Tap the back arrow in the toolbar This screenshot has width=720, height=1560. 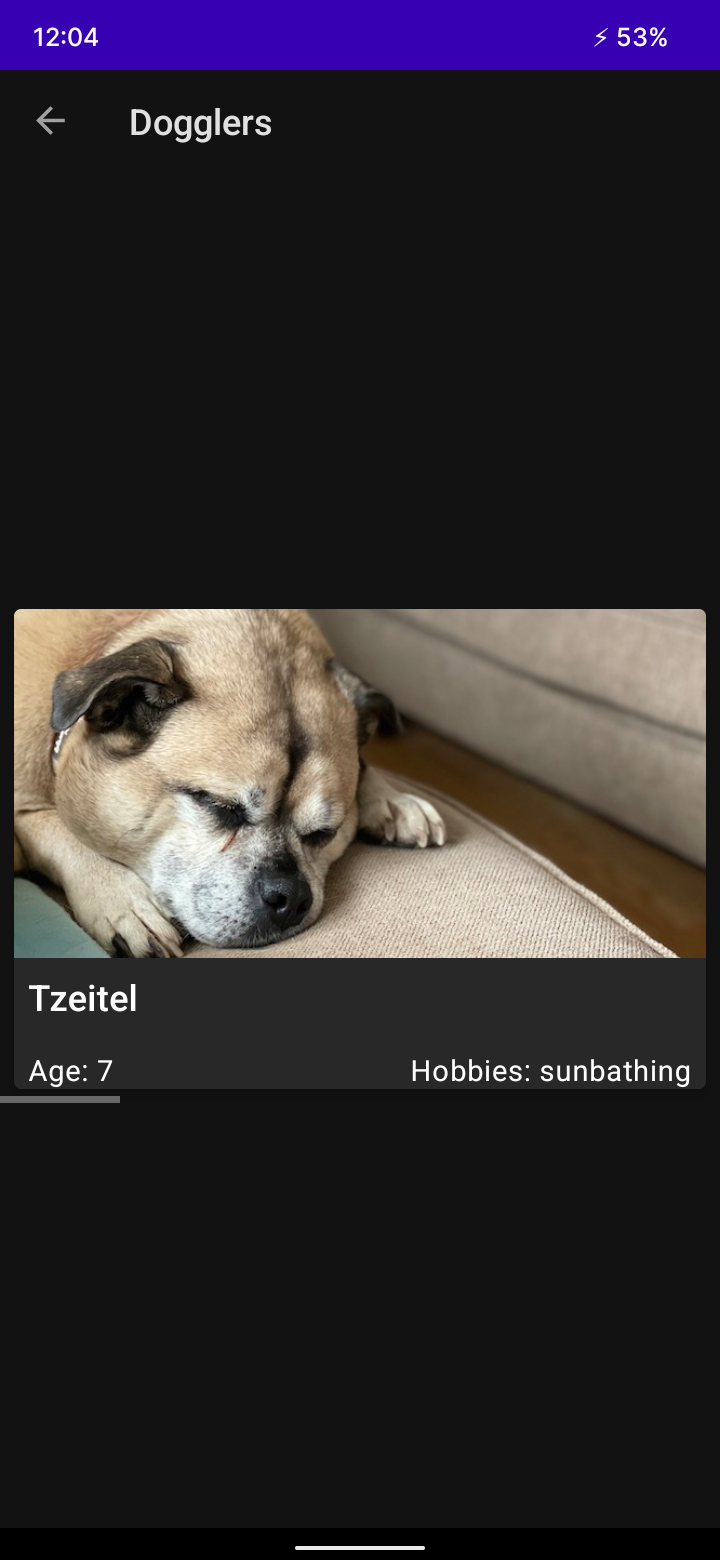point(50,122)
